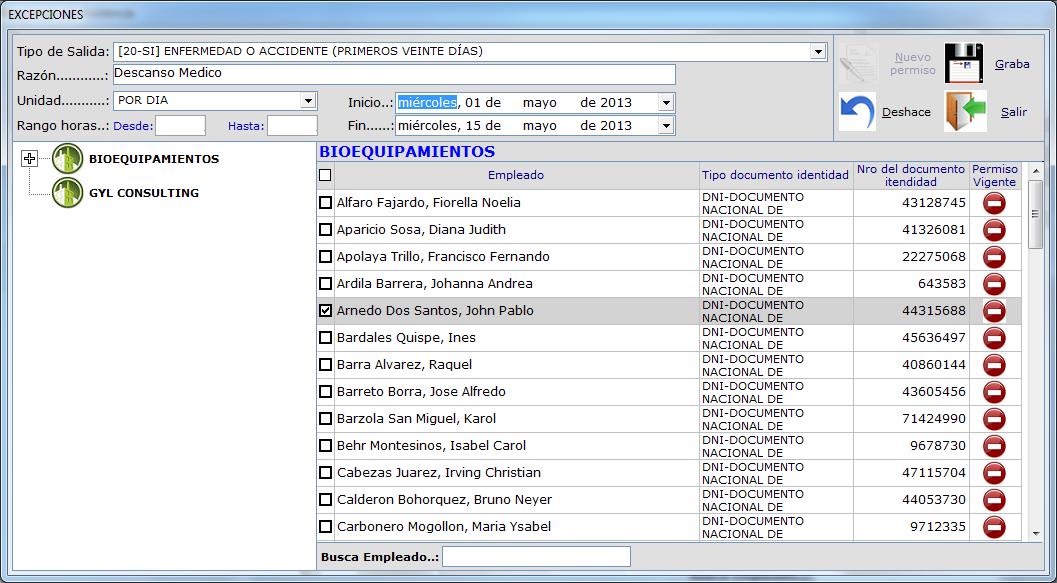The width and height of the screenshot is (1057, 583).
Task: Focus the Busca Empleado search field
Action: coord(537,557)
